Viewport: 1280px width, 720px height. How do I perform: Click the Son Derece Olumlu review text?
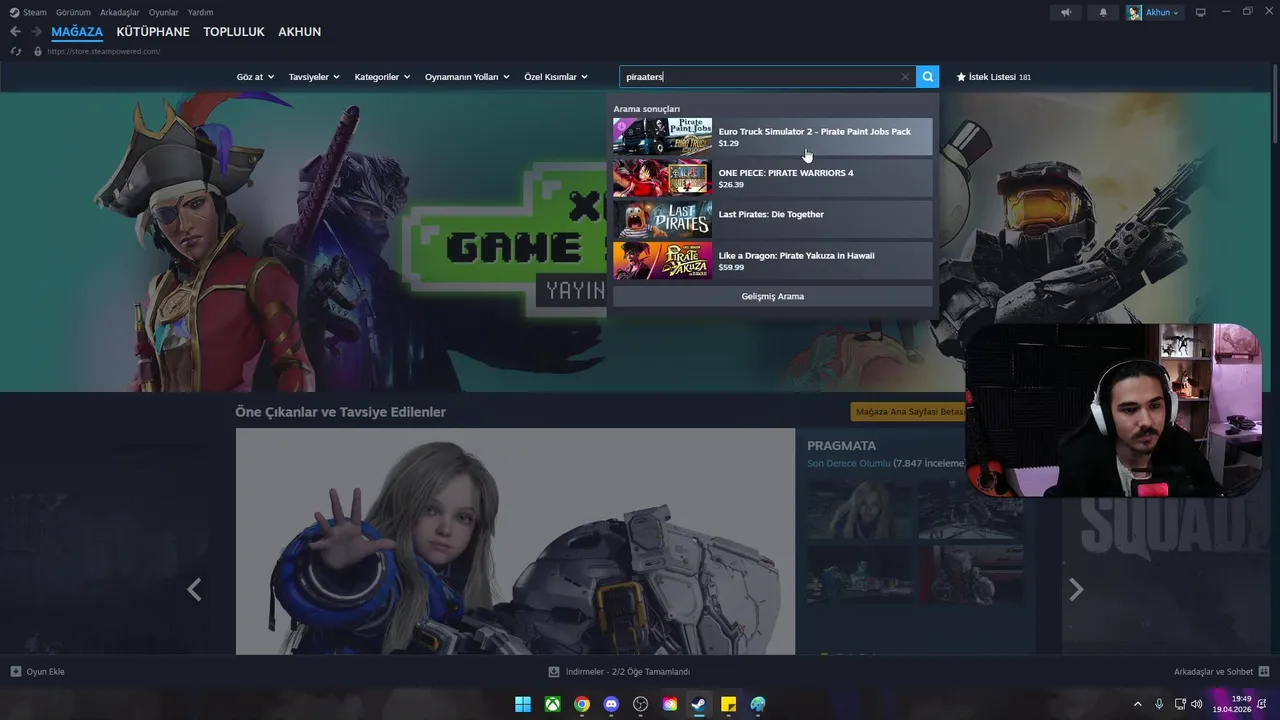848,463
